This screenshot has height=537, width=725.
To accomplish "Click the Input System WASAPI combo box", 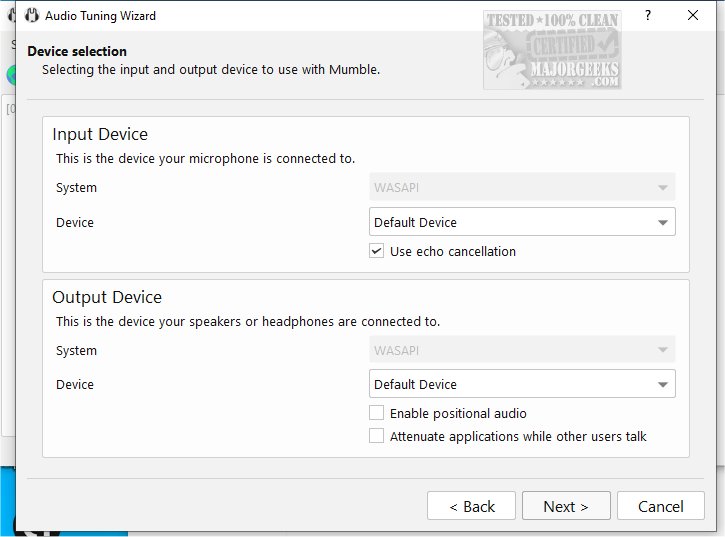I will [x=521, y=187].
